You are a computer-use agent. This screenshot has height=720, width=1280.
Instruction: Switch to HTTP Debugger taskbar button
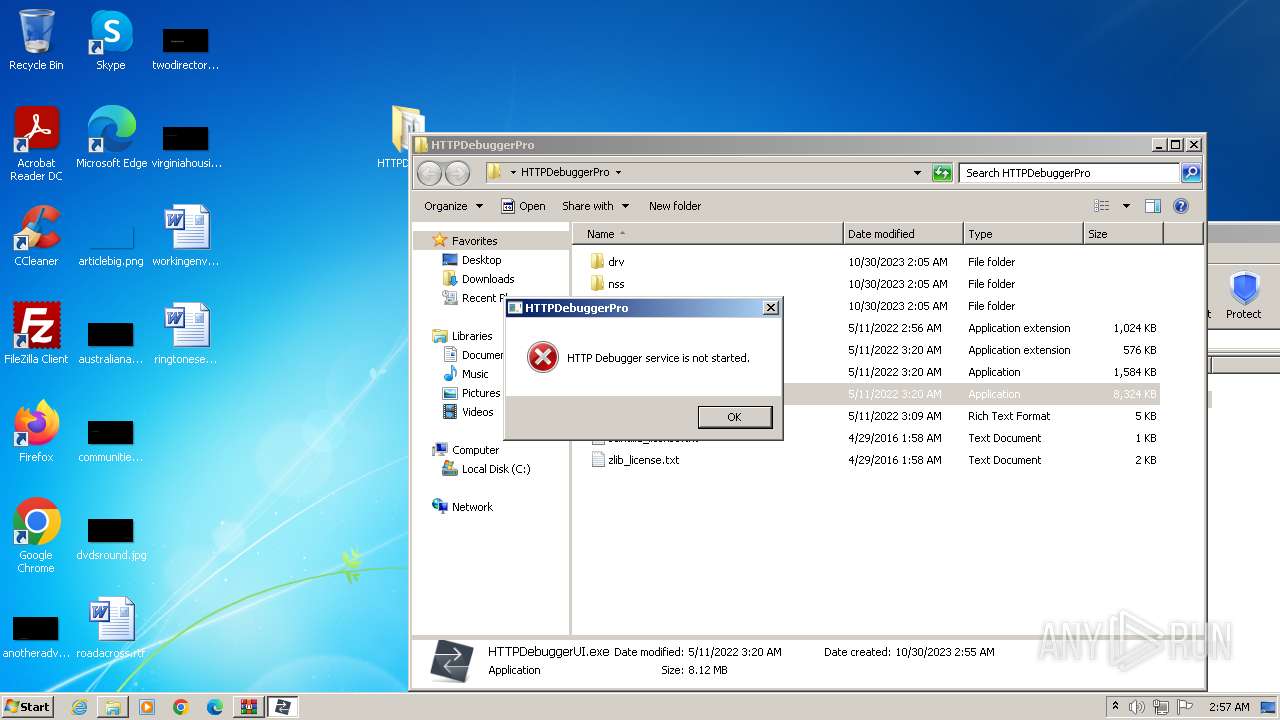[282, 707]
